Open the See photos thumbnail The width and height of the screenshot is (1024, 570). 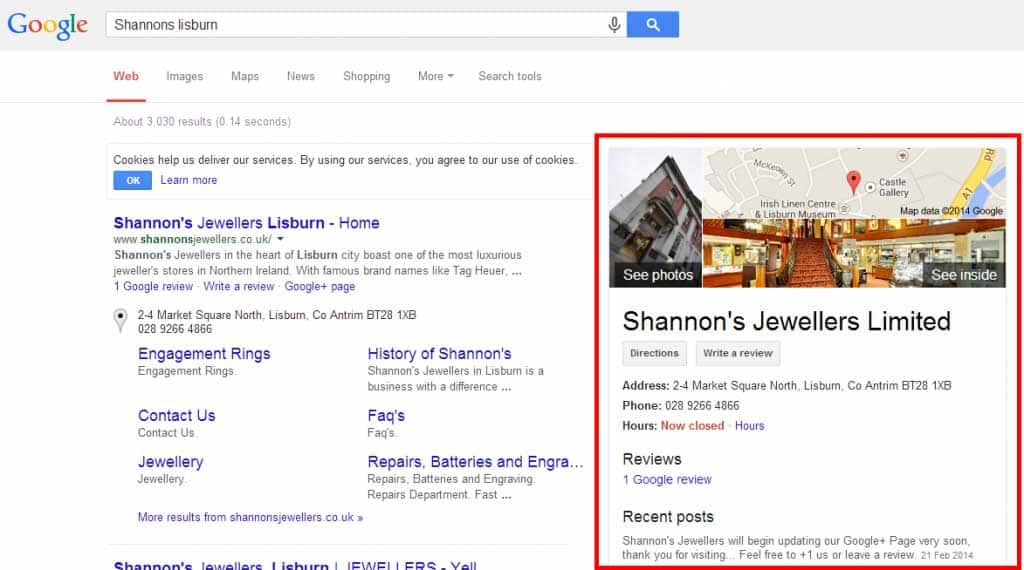coord(655,217)
